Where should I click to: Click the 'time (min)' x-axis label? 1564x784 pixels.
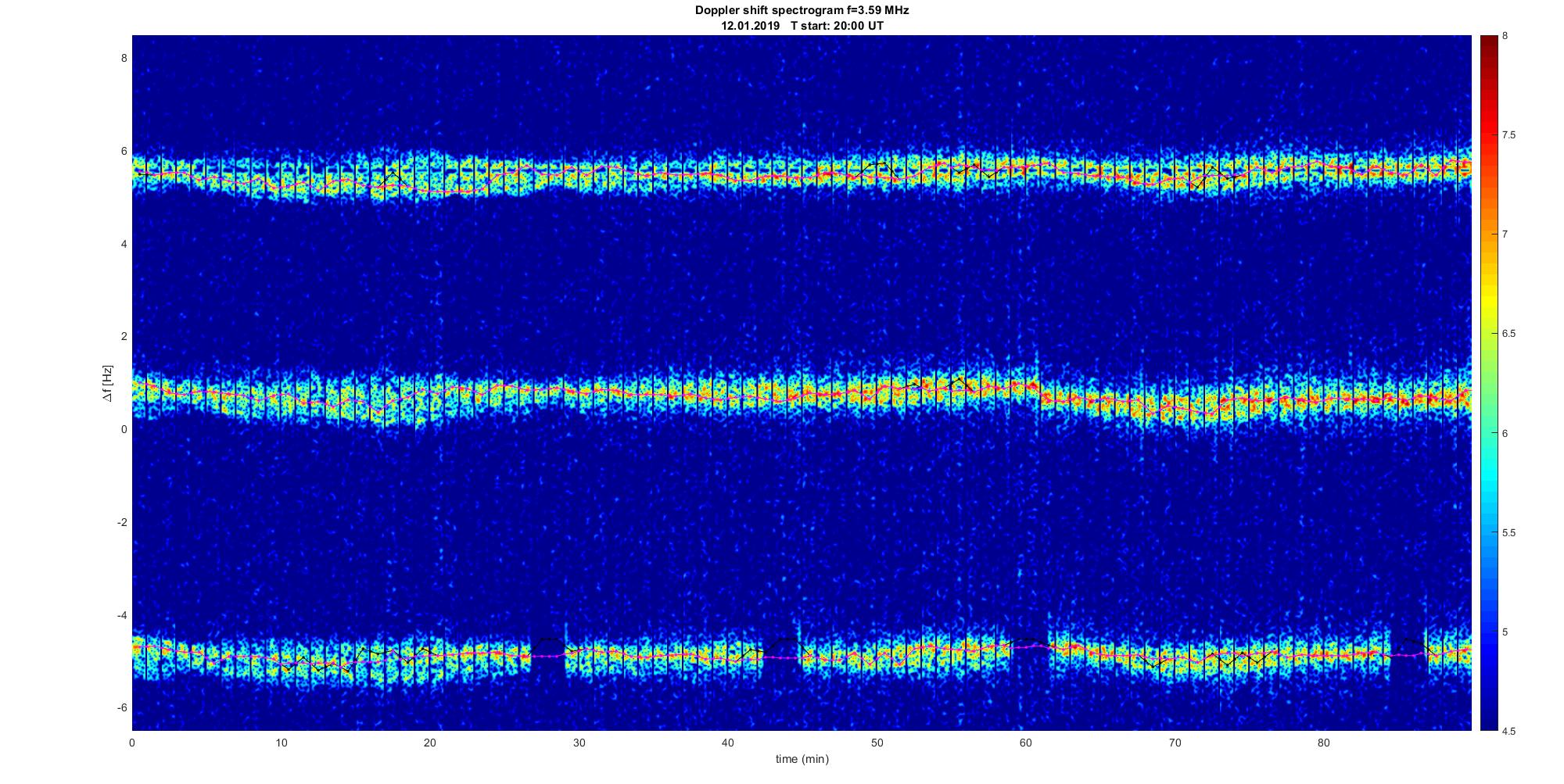click(802, 759)
